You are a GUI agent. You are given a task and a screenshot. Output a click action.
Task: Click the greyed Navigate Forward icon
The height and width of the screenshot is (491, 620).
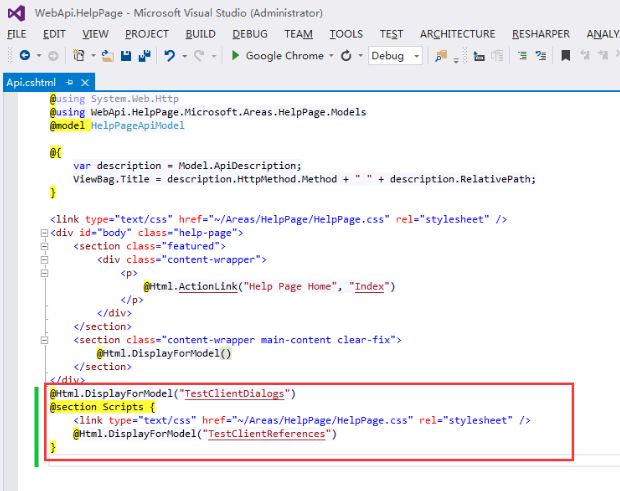pos(53,56)
